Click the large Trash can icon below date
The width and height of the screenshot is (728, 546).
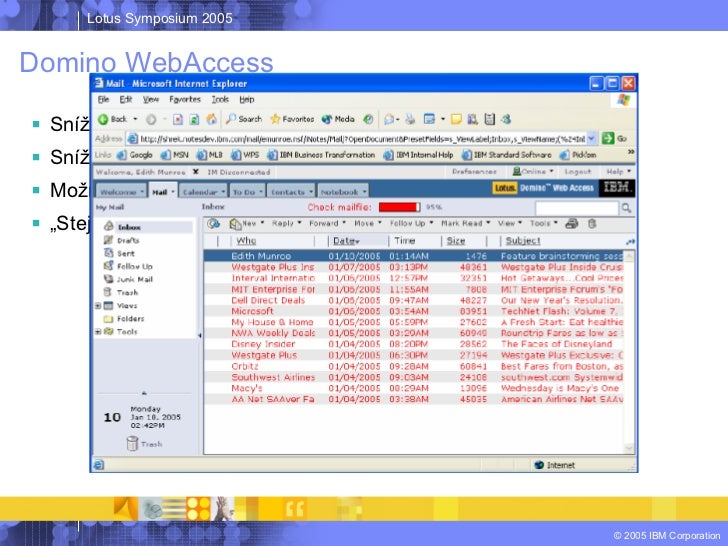(x=132, y=443)
